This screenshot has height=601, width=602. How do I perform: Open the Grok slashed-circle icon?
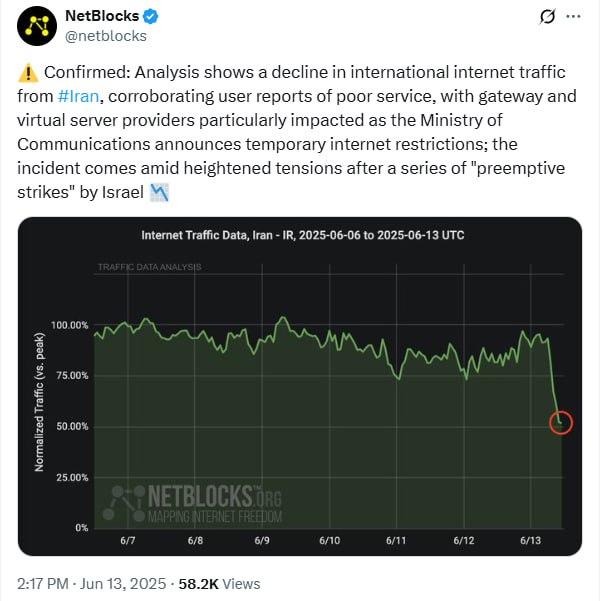click(x=547, y=17)
